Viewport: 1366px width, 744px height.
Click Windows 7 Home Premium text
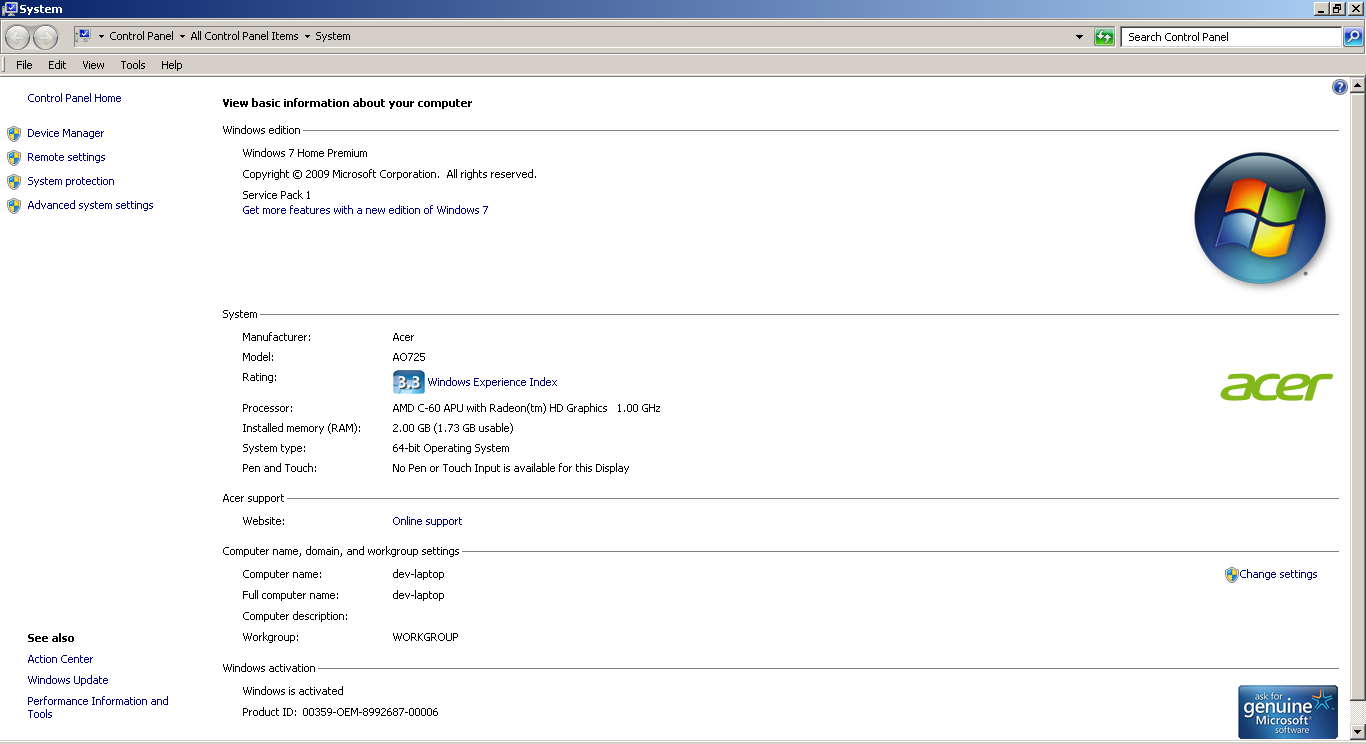coord(305,153)
